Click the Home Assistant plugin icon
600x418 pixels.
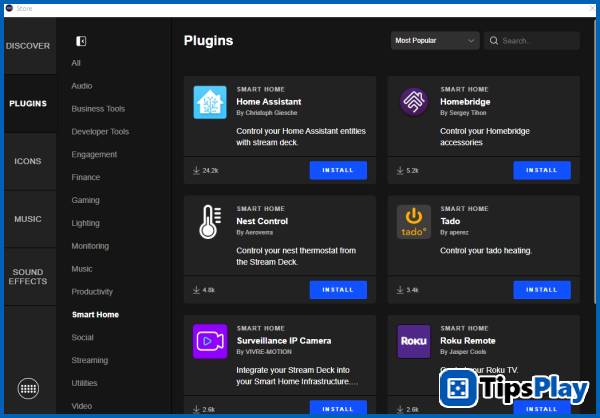click(210, 102)
